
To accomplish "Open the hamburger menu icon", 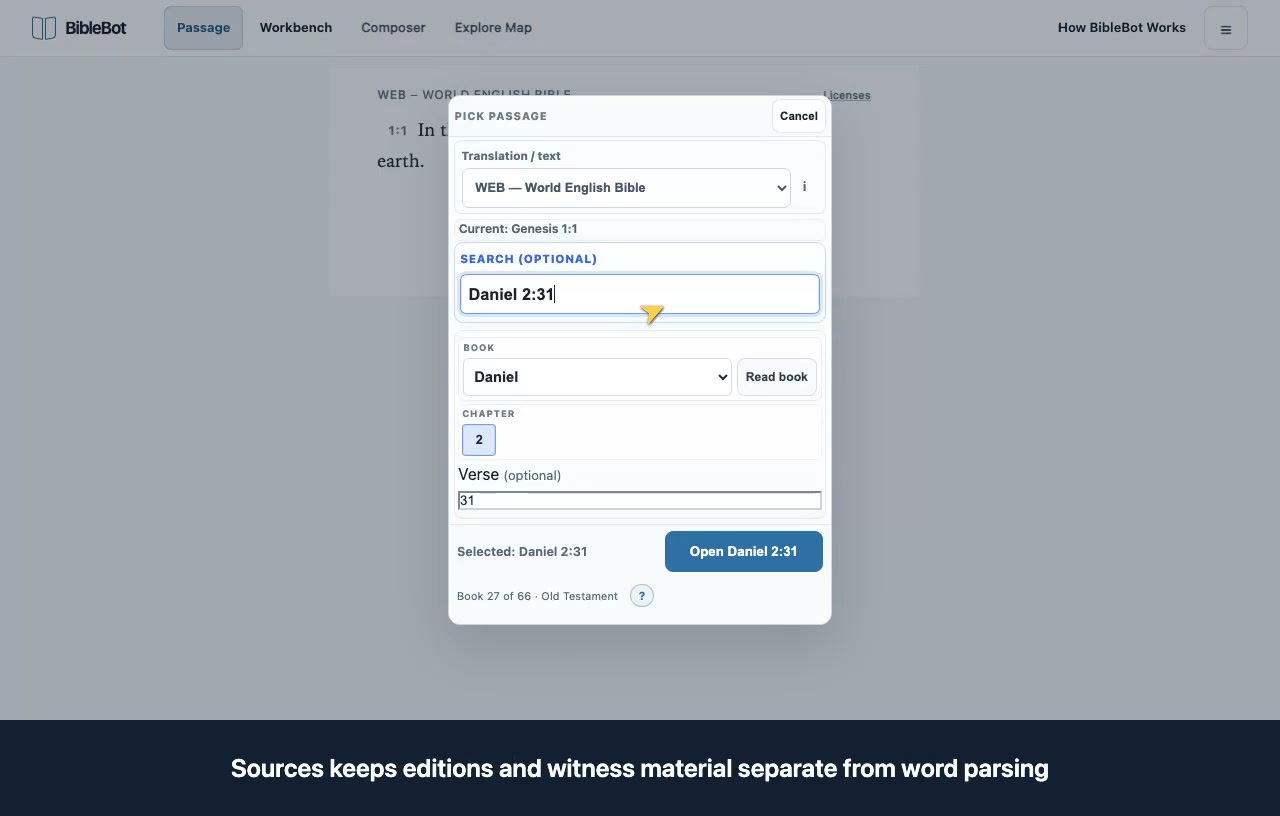I will (1226, 28).
